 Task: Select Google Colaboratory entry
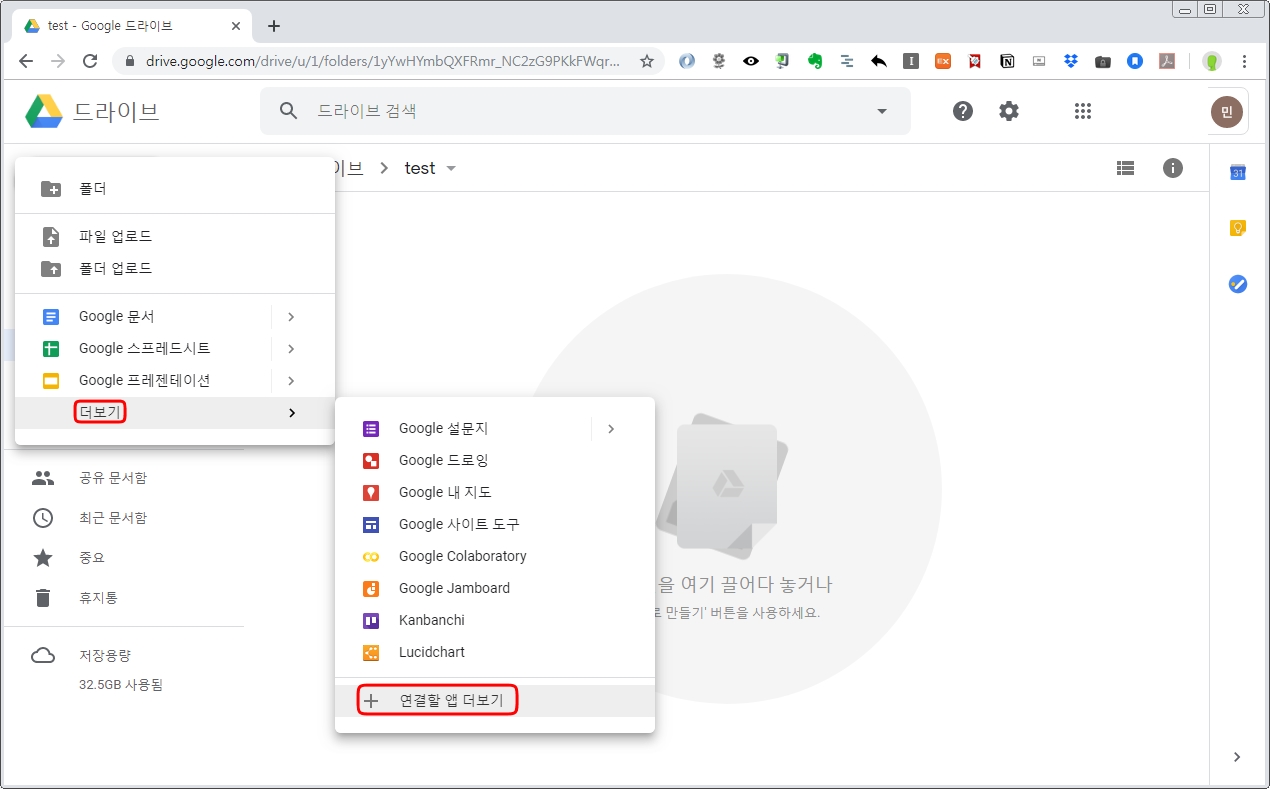point(495,557)
